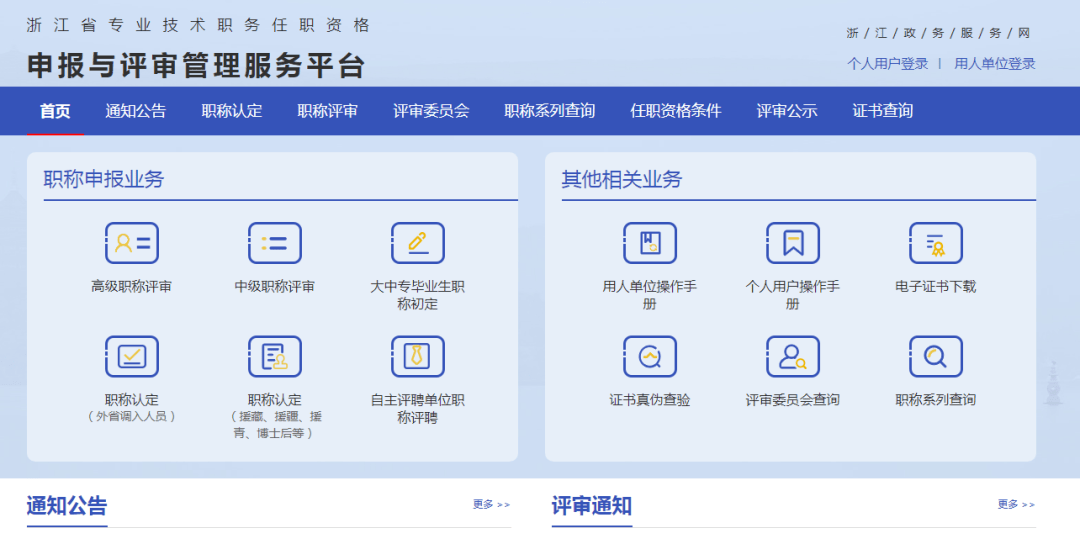
Task: Click the 个人用户登录 link
Action: (x=887, y=64)
